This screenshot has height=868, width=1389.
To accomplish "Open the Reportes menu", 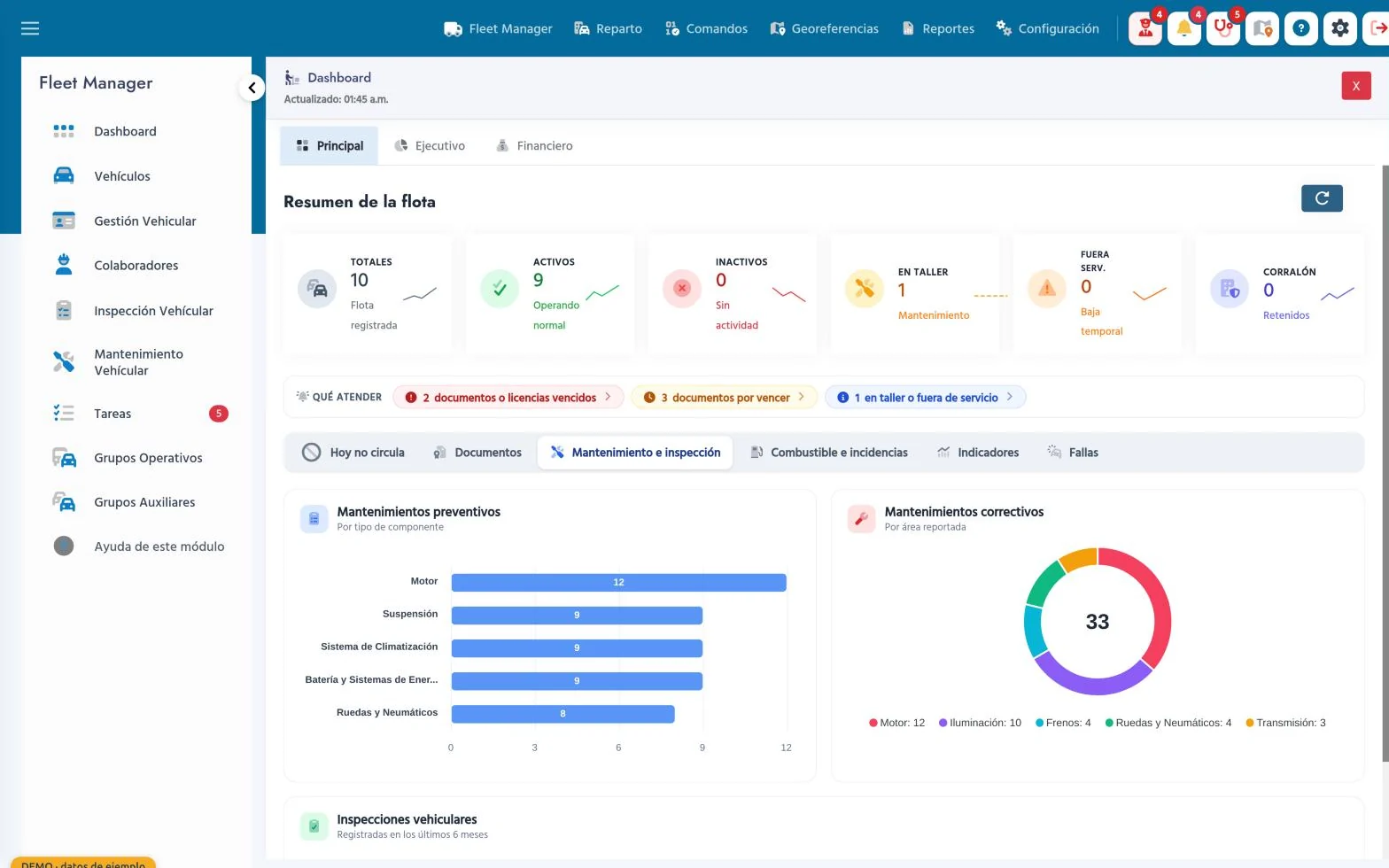I will click(x=937, y=28).
